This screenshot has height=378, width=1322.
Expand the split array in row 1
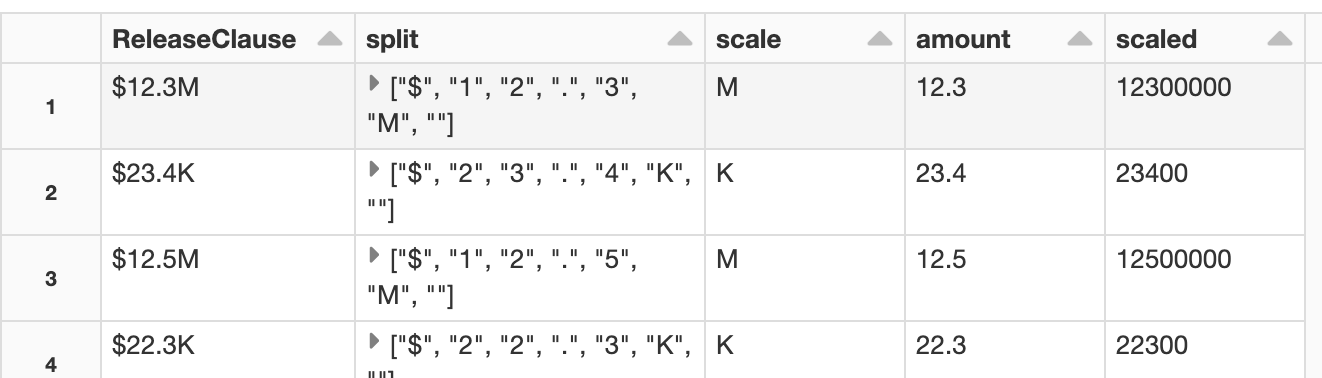374,89
